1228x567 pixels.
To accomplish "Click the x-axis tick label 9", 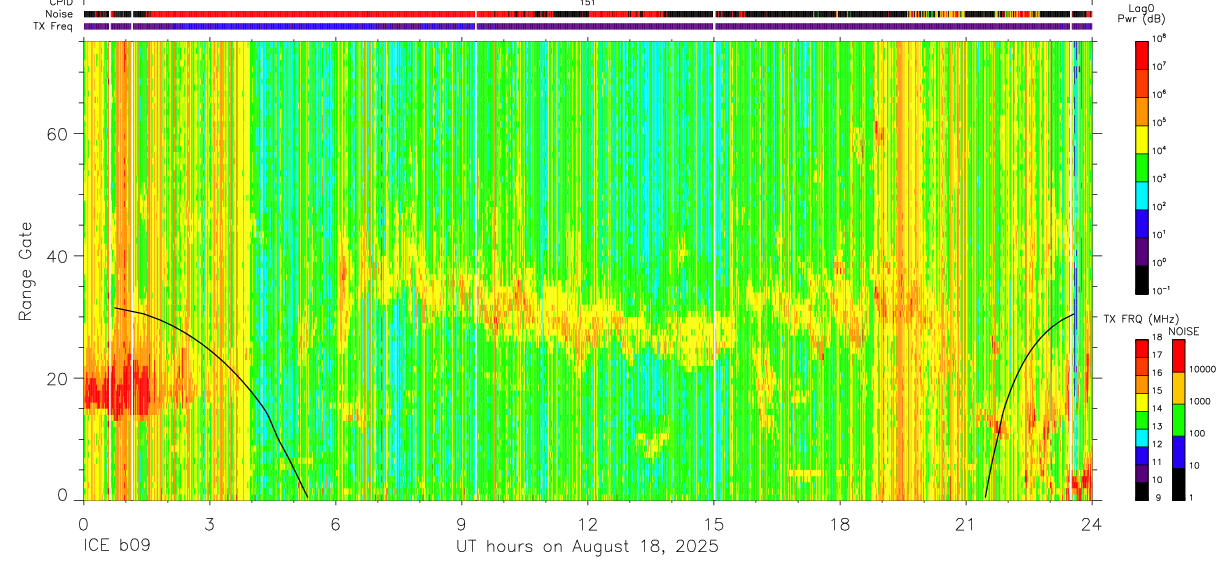I will [x=461, y=523].
